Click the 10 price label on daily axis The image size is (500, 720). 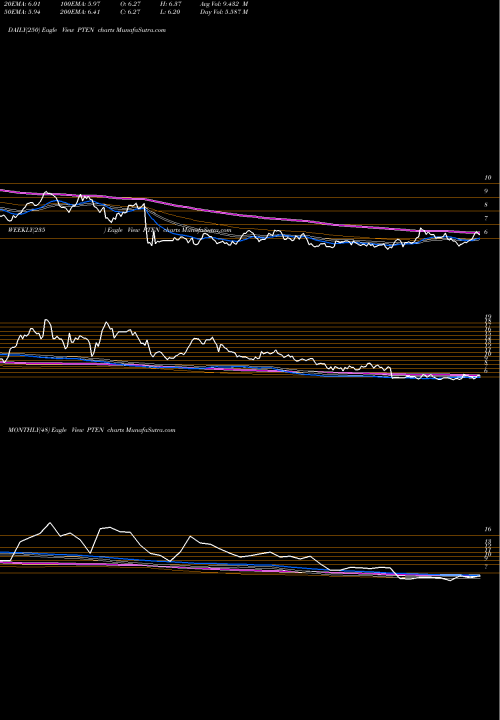tap(488, 178)
